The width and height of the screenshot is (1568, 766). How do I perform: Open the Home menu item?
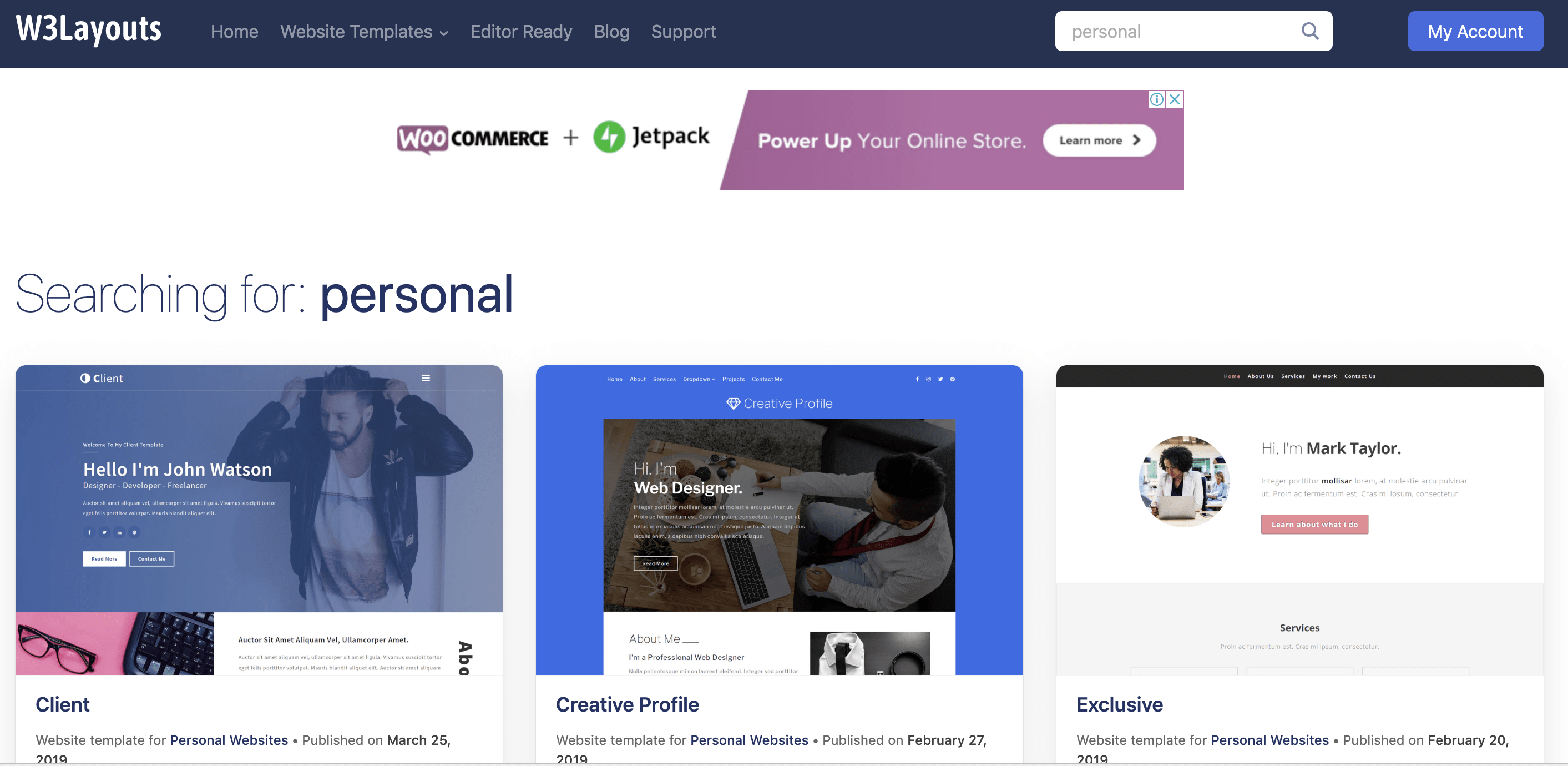[234, 32]
